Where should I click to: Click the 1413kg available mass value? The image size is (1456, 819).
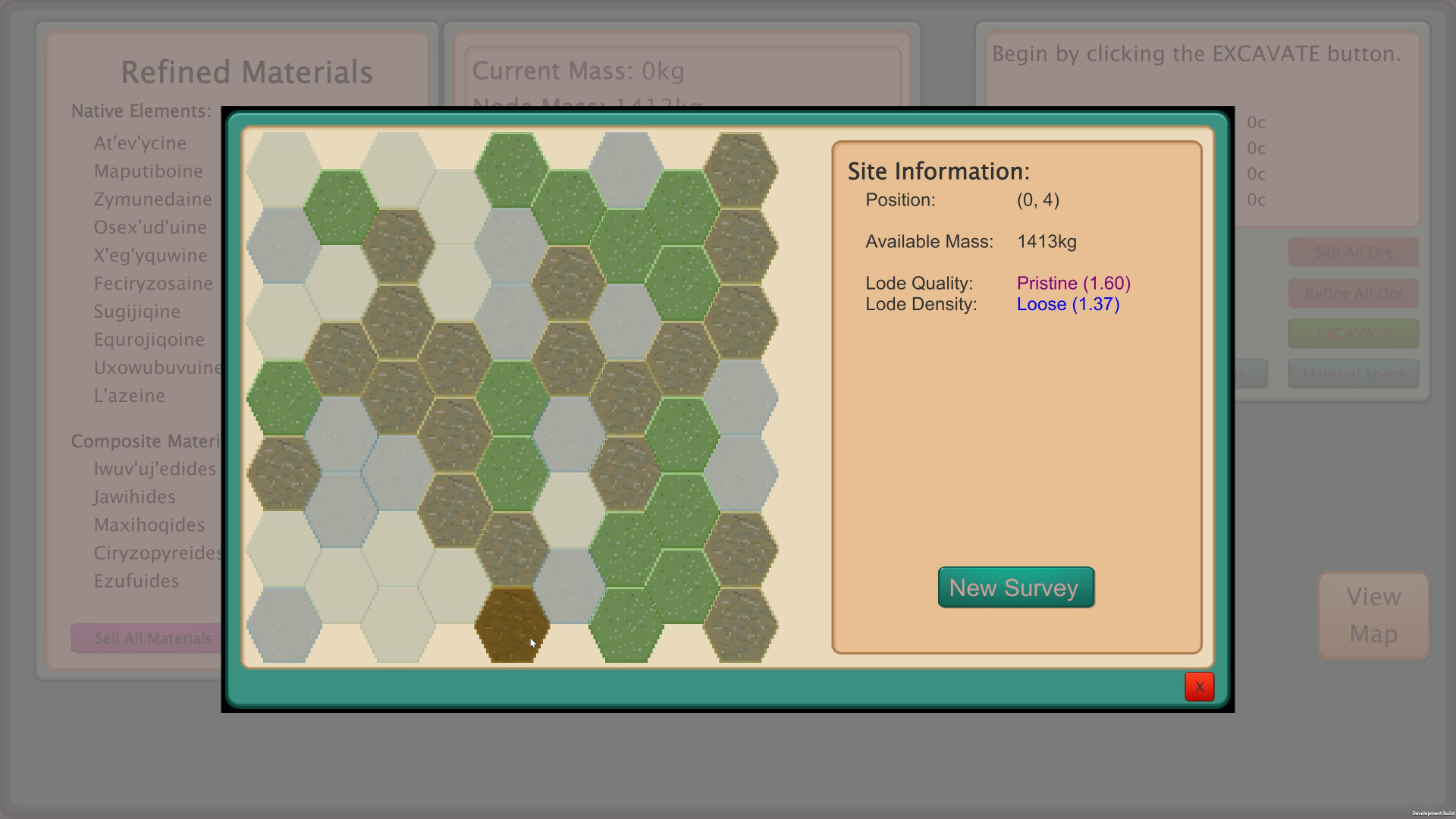(x=1046, y=242)
